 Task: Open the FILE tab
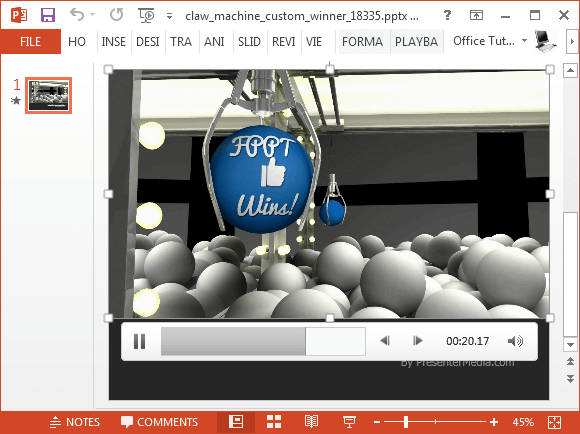(x=30, y=41)
